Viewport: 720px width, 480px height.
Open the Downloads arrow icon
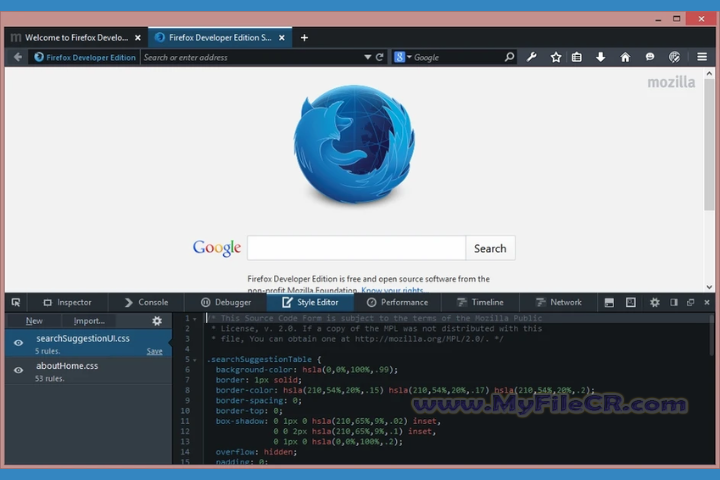(x=601, y=57)
